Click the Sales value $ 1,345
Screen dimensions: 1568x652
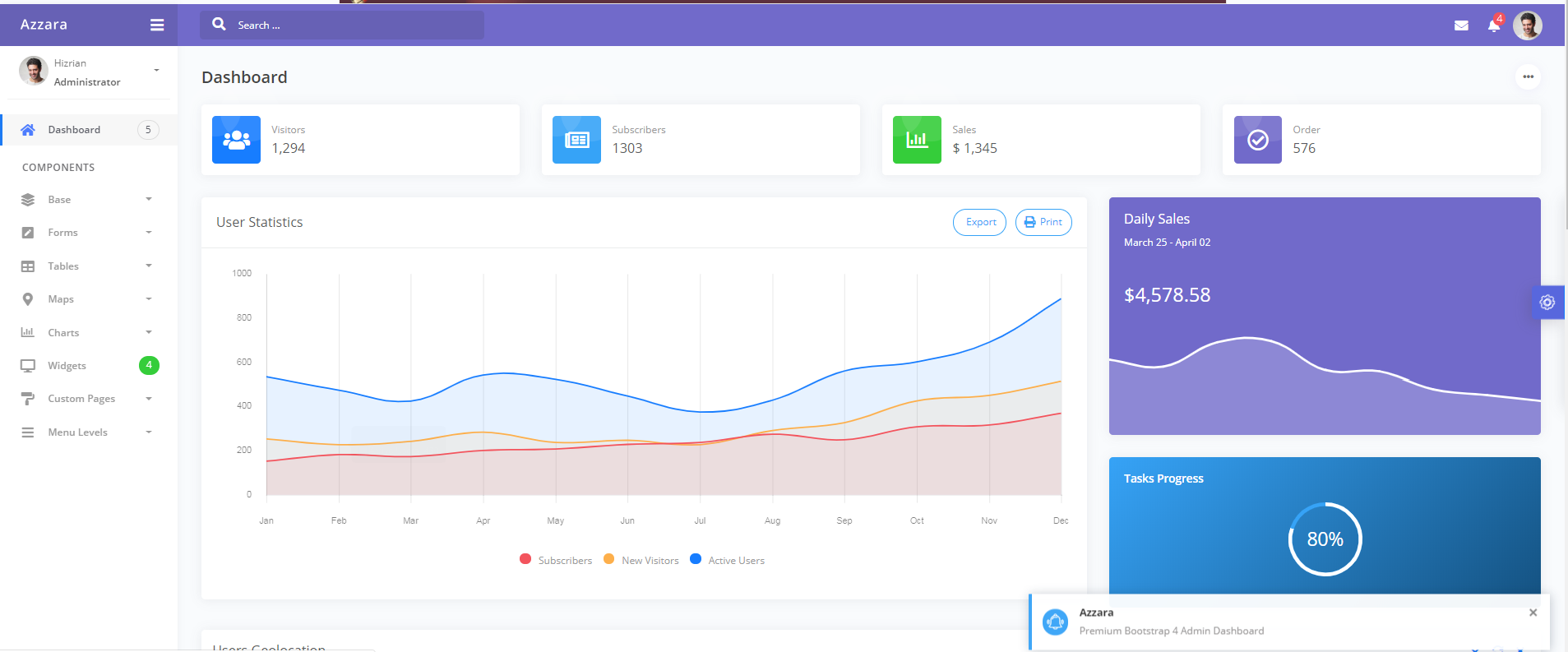click(974, 149)
